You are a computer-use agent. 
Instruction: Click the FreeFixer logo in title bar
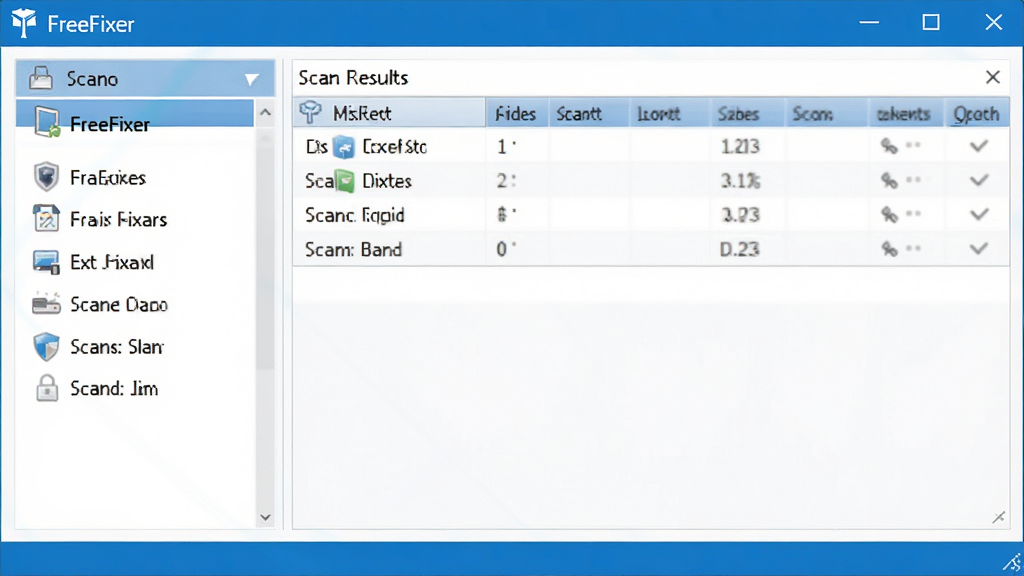point(24,23)
